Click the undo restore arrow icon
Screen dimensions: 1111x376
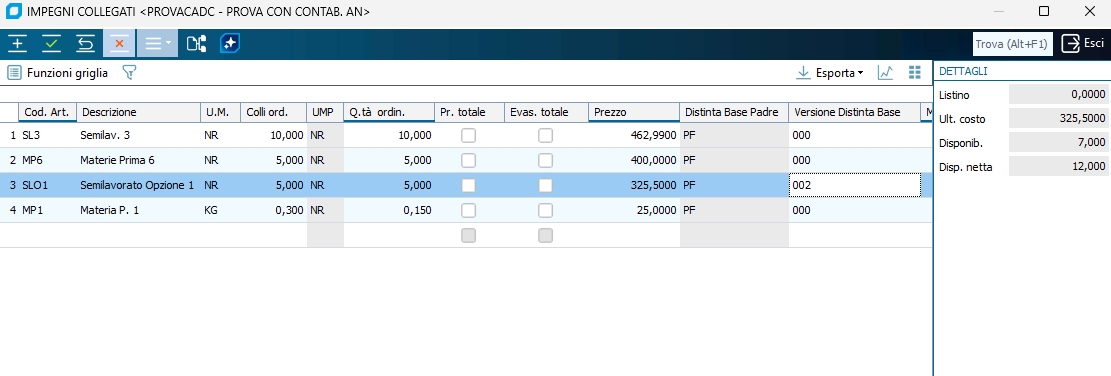85,44
